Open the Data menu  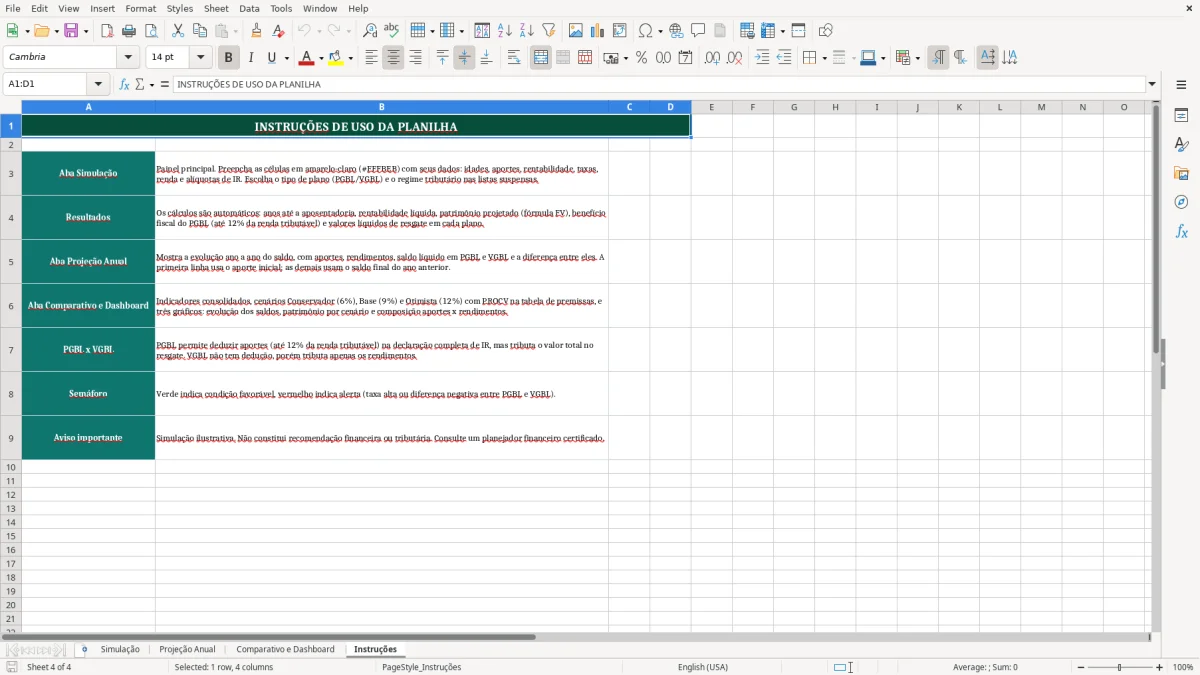coord(249,8)
